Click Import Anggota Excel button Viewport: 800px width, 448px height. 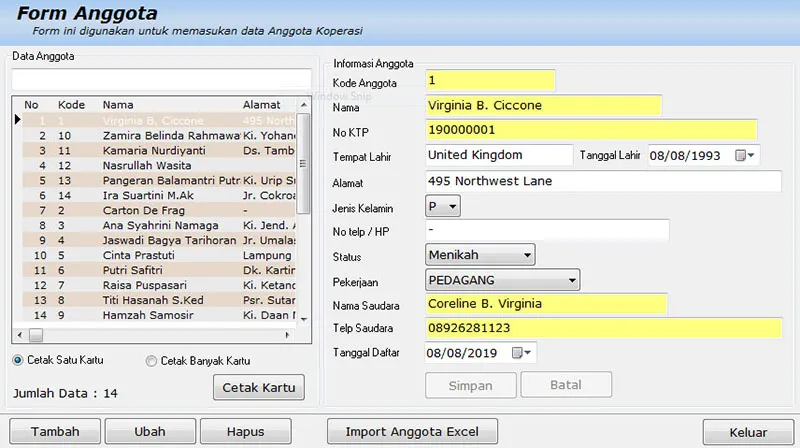(x=412, y=432)
